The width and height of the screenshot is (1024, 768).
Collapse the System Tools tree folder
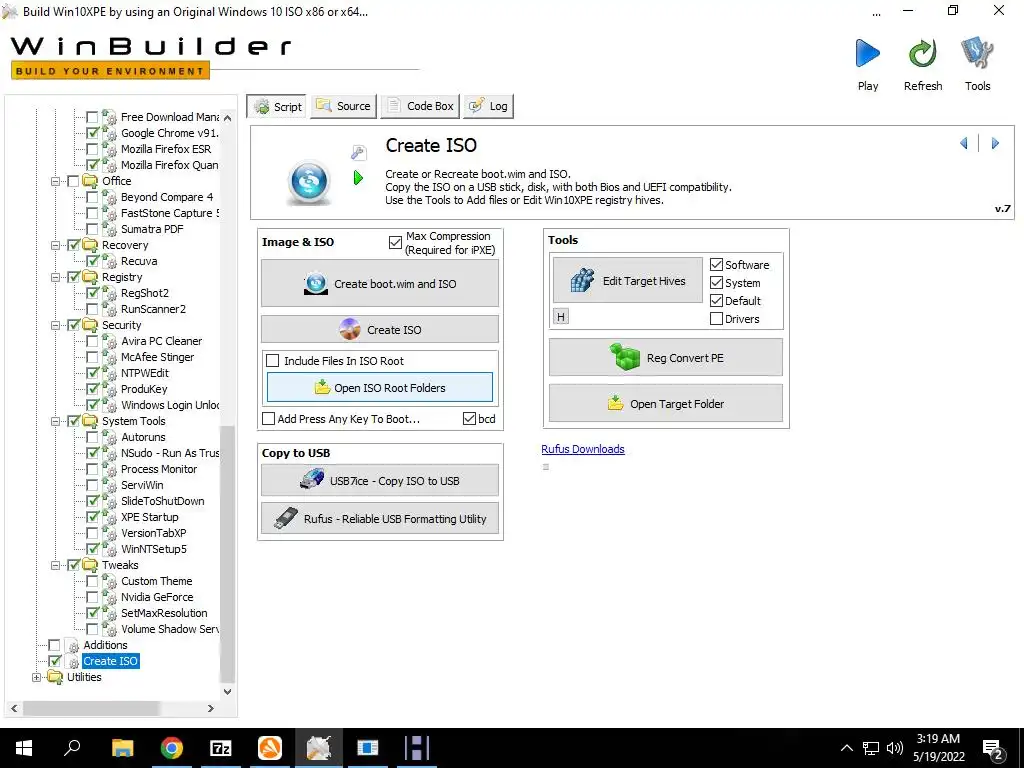click(56, 421)
